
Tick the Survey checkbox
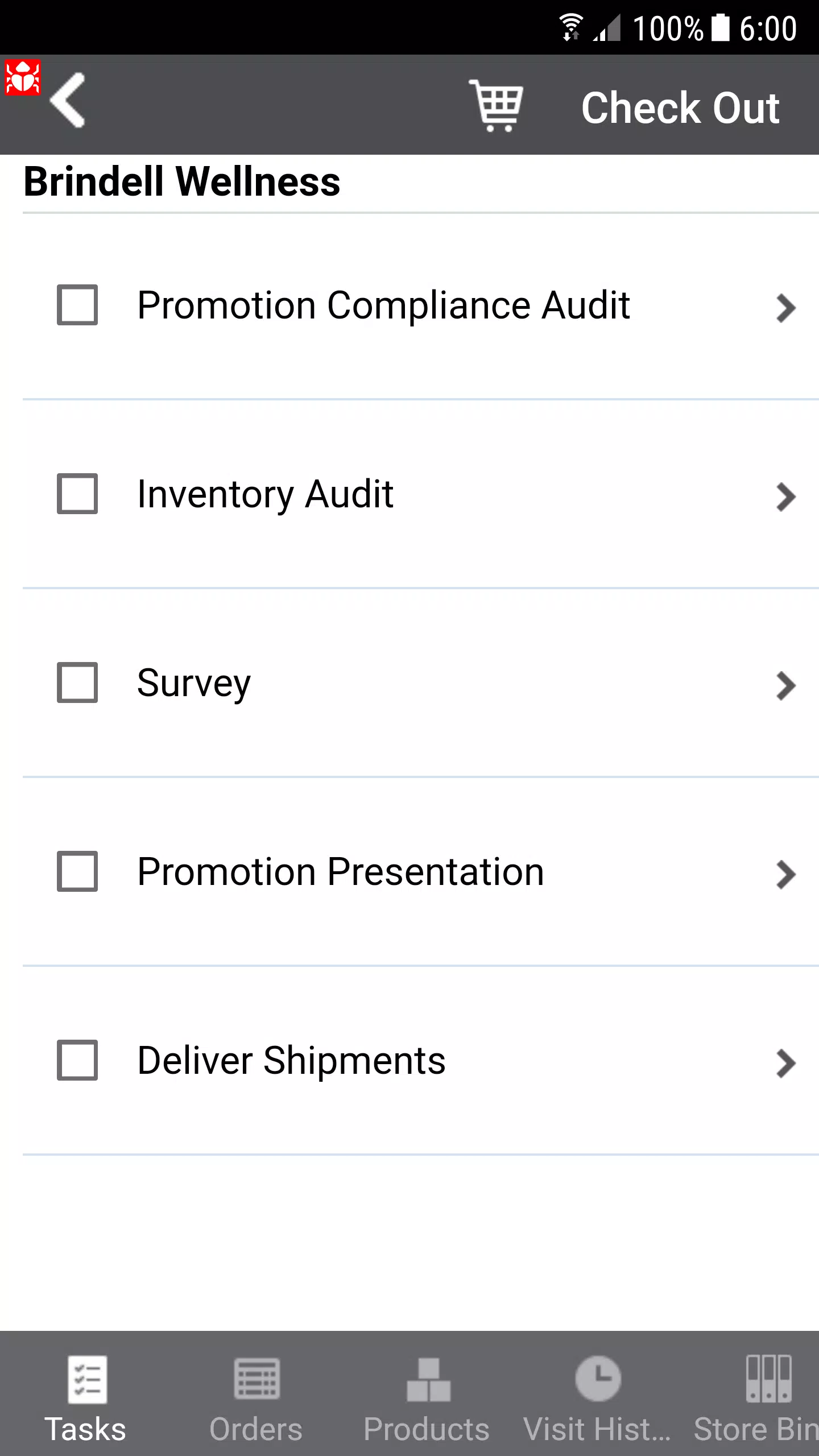[77, 682]
